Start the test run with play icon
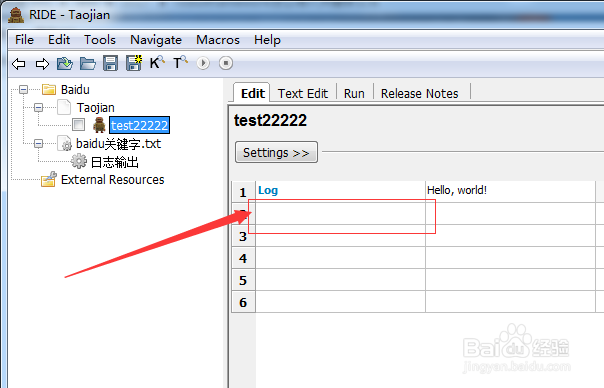 (x=203, y=63)
